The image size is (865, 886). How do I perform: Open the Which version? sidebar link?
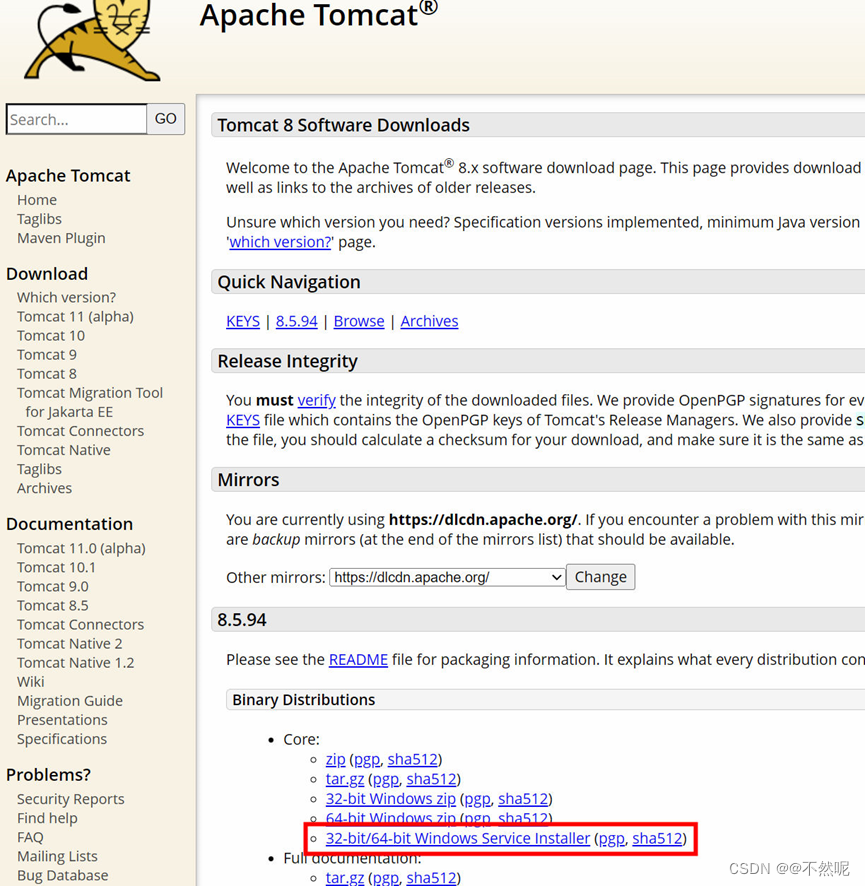pos(66,297)
